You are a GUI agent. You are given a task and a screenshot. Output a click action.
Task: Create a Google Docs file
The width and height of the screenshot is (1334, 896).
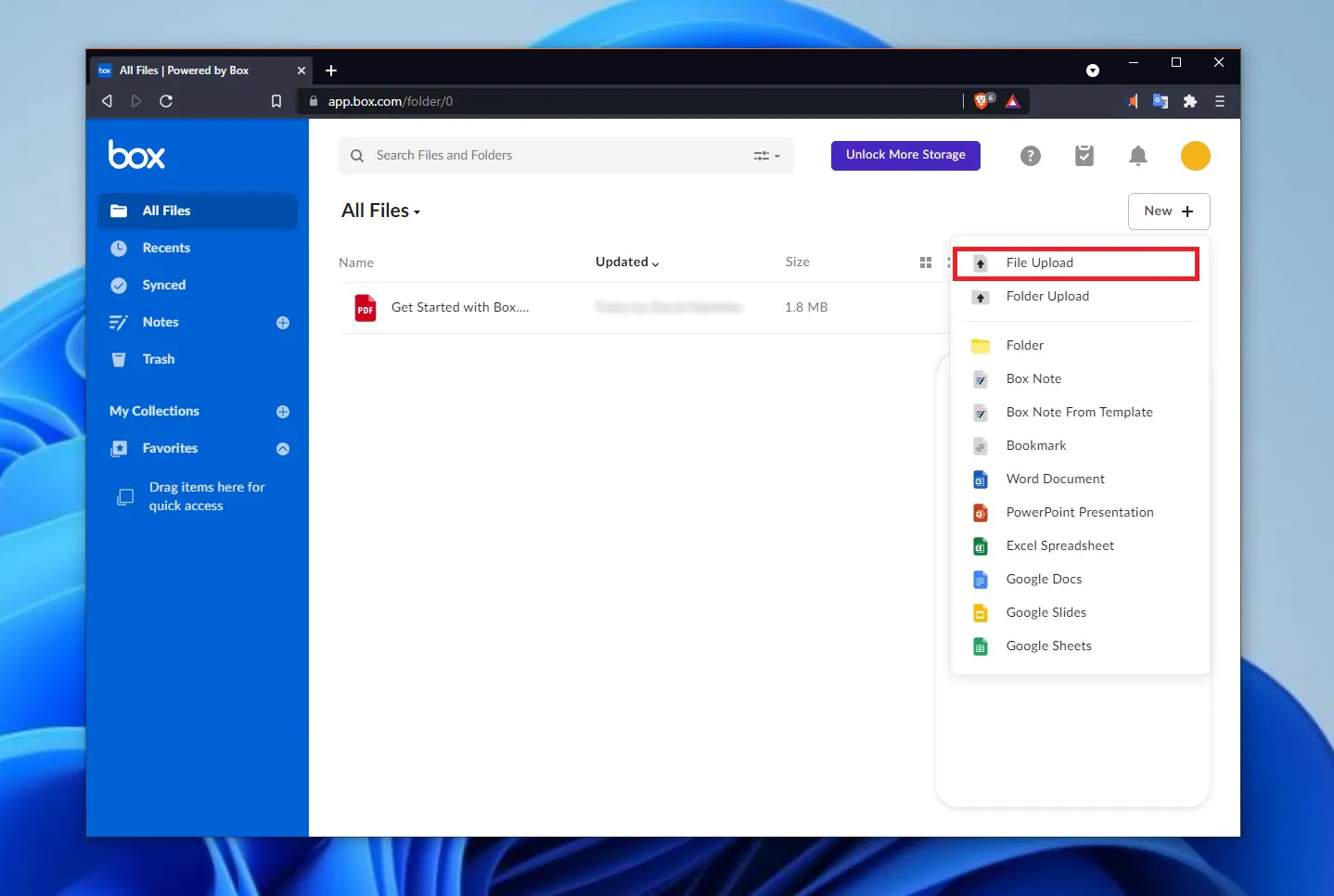pyautogui.click(x=1080, y=580)
